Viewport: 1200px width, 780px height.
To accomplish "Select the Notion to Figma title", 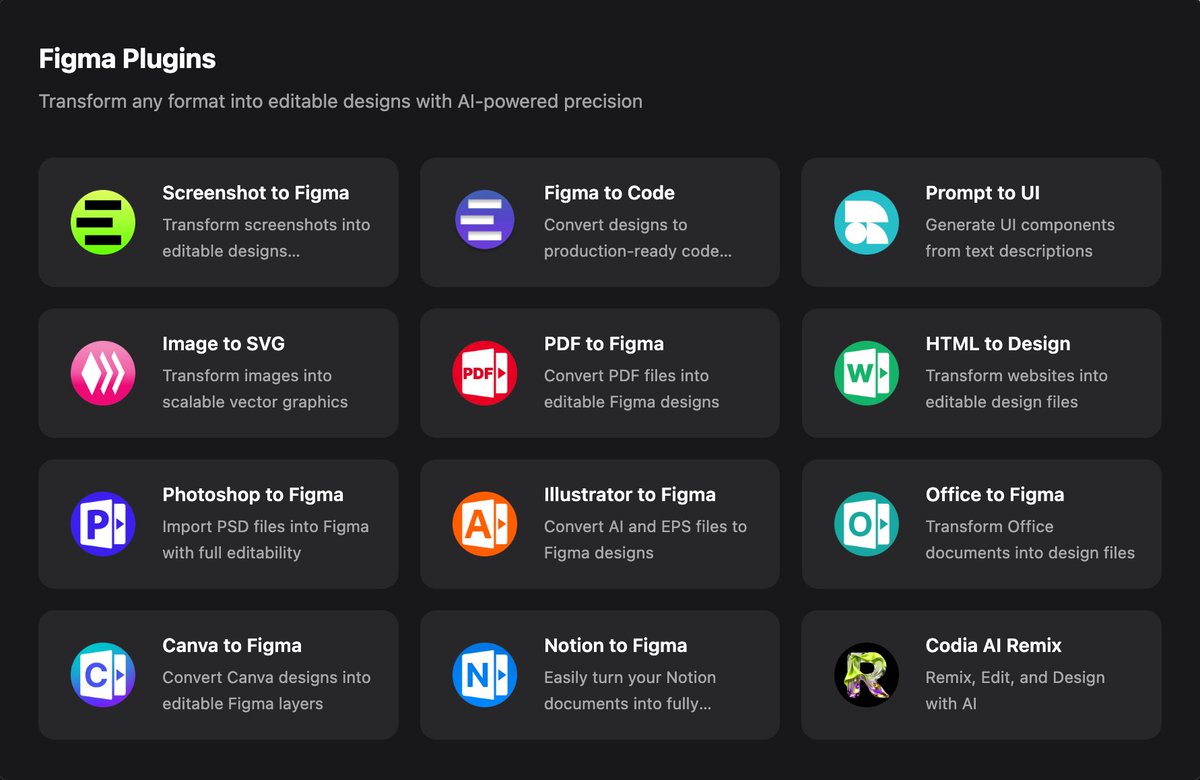I will click(x=616, y=646).
